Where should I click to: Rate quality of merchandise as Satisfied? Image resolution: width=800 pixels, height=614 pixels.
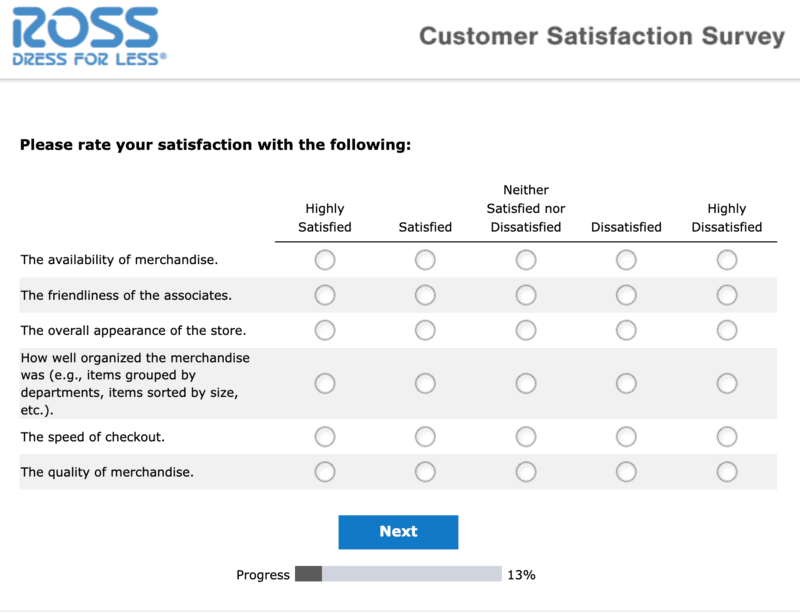(x=425, y=471)
